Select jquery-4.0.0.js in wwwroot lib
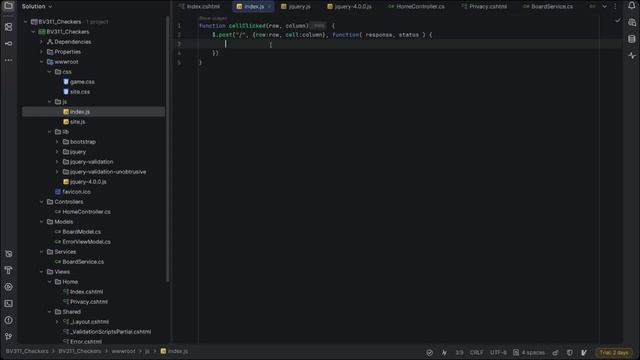This screenshot has width=640, height=360. (85, 182)
